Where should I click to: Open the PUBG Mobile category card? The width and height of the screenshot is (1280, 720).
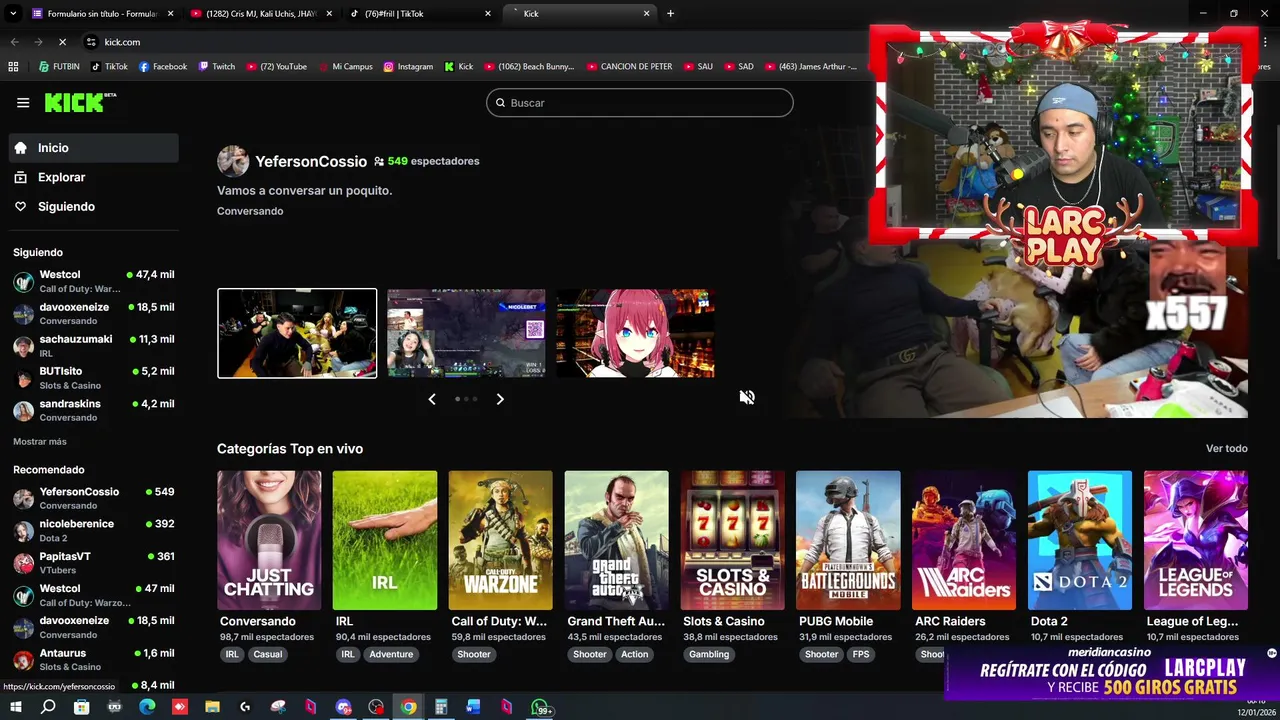(x=848, y=540)
